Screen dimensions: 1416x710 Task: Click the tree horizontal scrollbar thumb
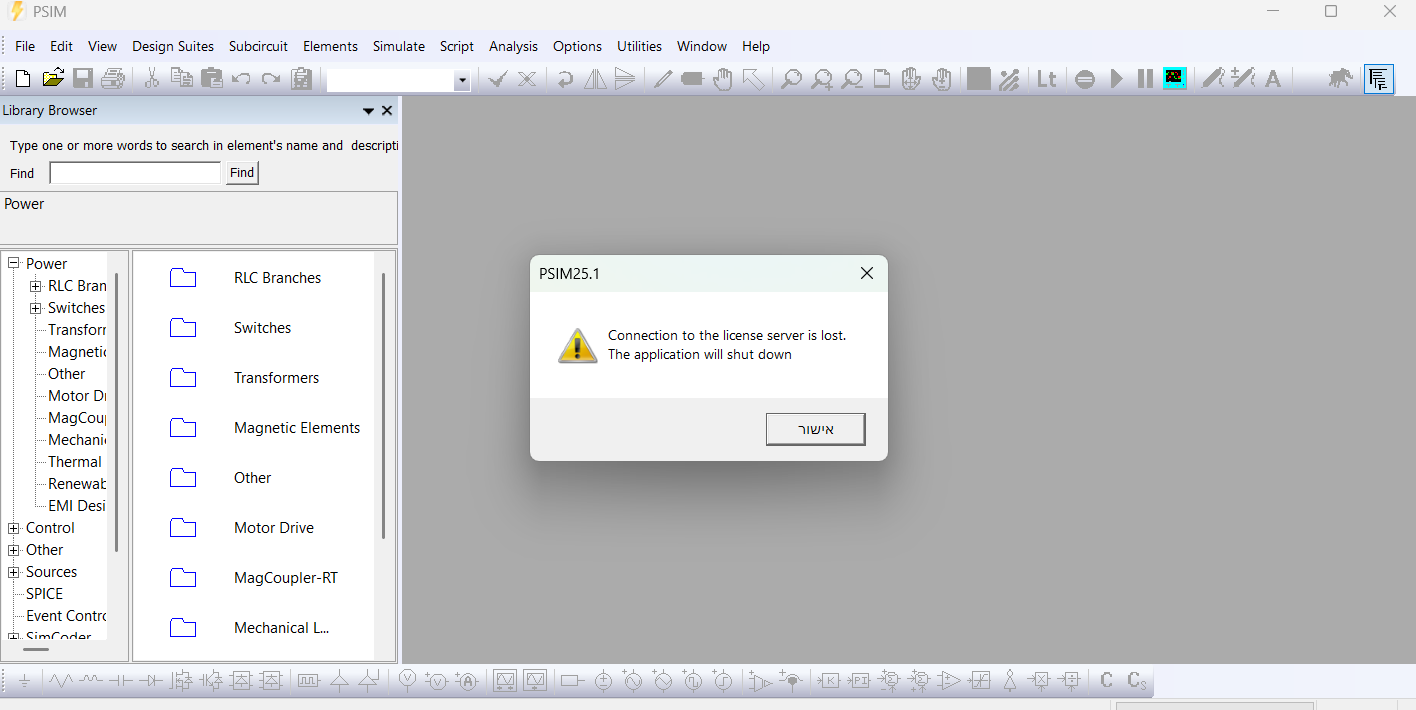point(36,649)
